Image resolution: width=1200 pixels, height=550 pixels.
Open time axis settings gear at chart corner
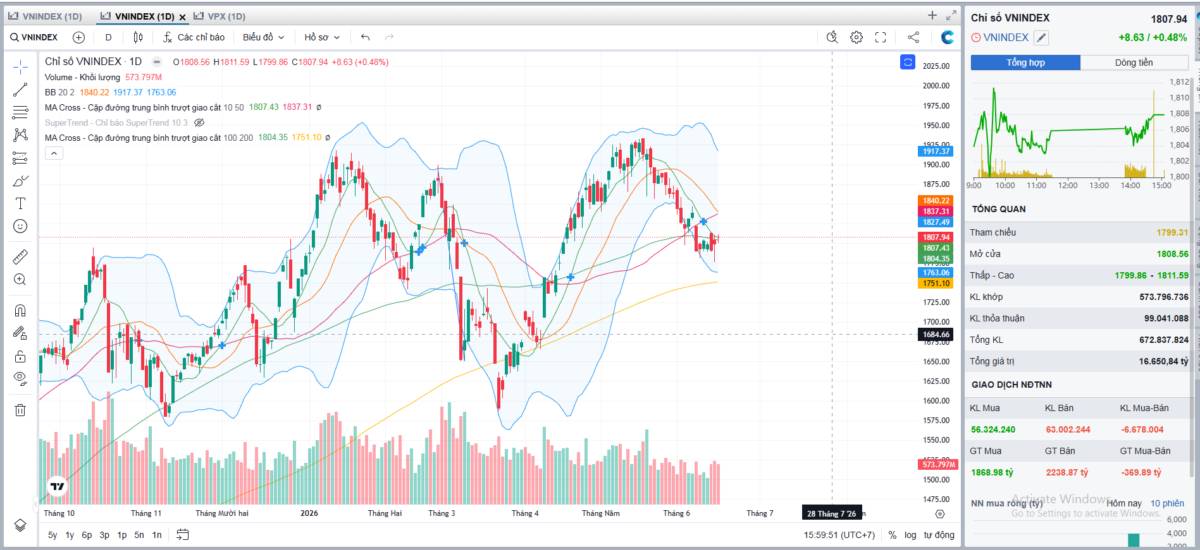pos(940,513)
